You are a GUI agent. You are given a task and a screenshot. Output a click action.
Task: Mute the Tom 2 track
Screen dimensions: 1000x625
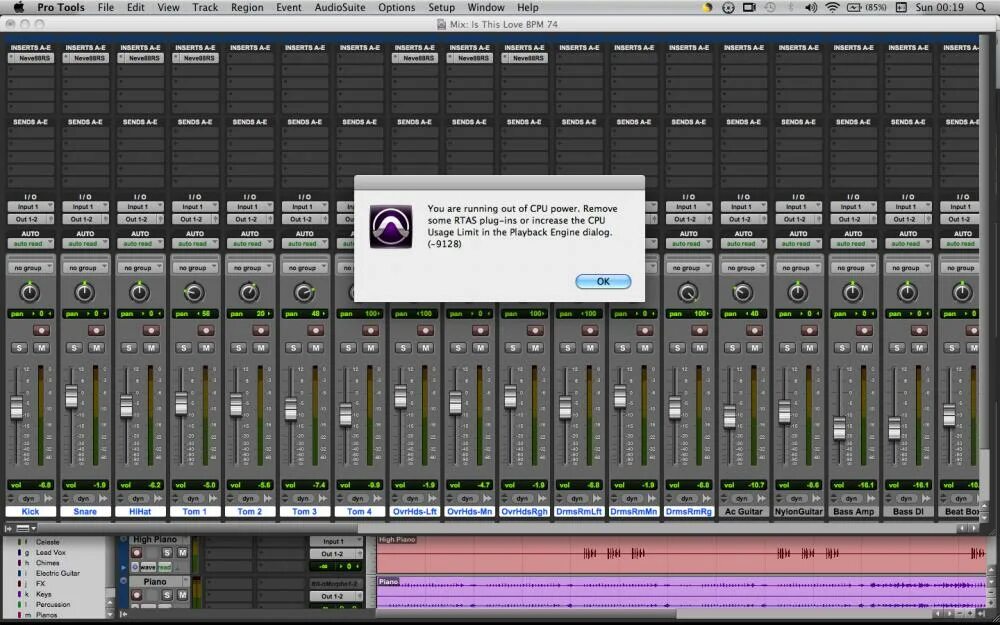(261, 348)
